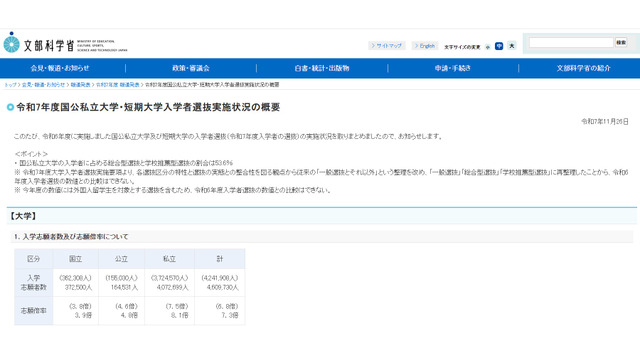Image resolution: width=640 pixels, height=360 pixels.
Task: Click the 志願倍率 cell in 公立 column
Action: click(x=121, y=311)
